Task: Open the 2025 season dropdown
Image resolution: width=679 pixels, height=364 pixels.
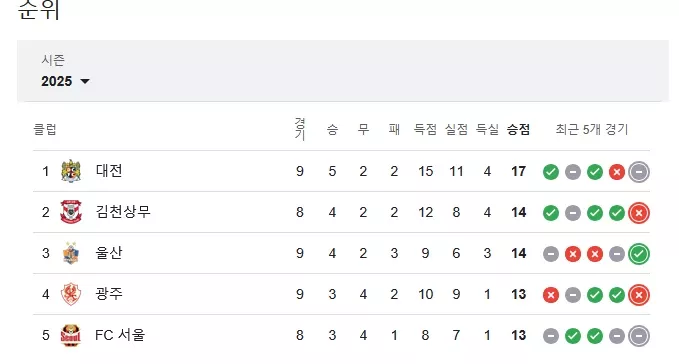Action: click(x=65, y=81)
